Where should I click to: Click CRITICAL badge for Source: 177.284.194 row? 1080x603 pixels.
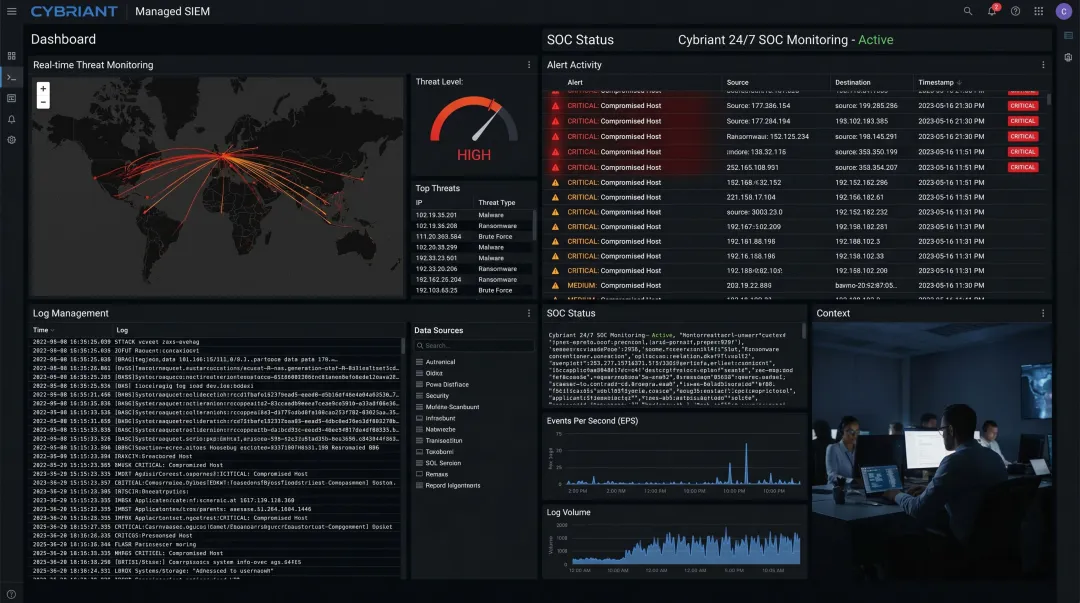pyautogui.click(x=1022, y=121)
